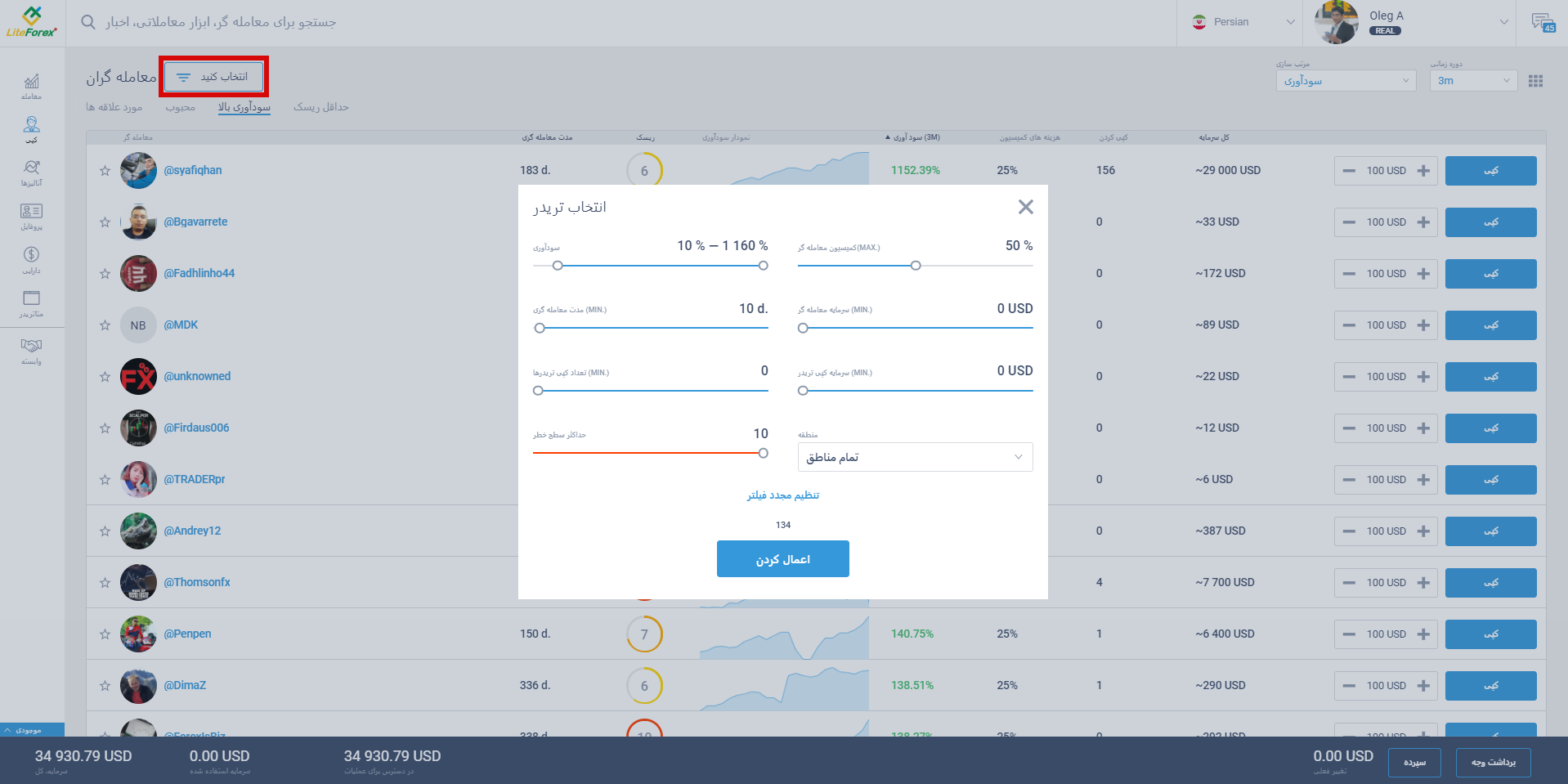Favorite trader @unknowned with star
Viewport: 1568px width, 784px height.
[x=105, y=377]
